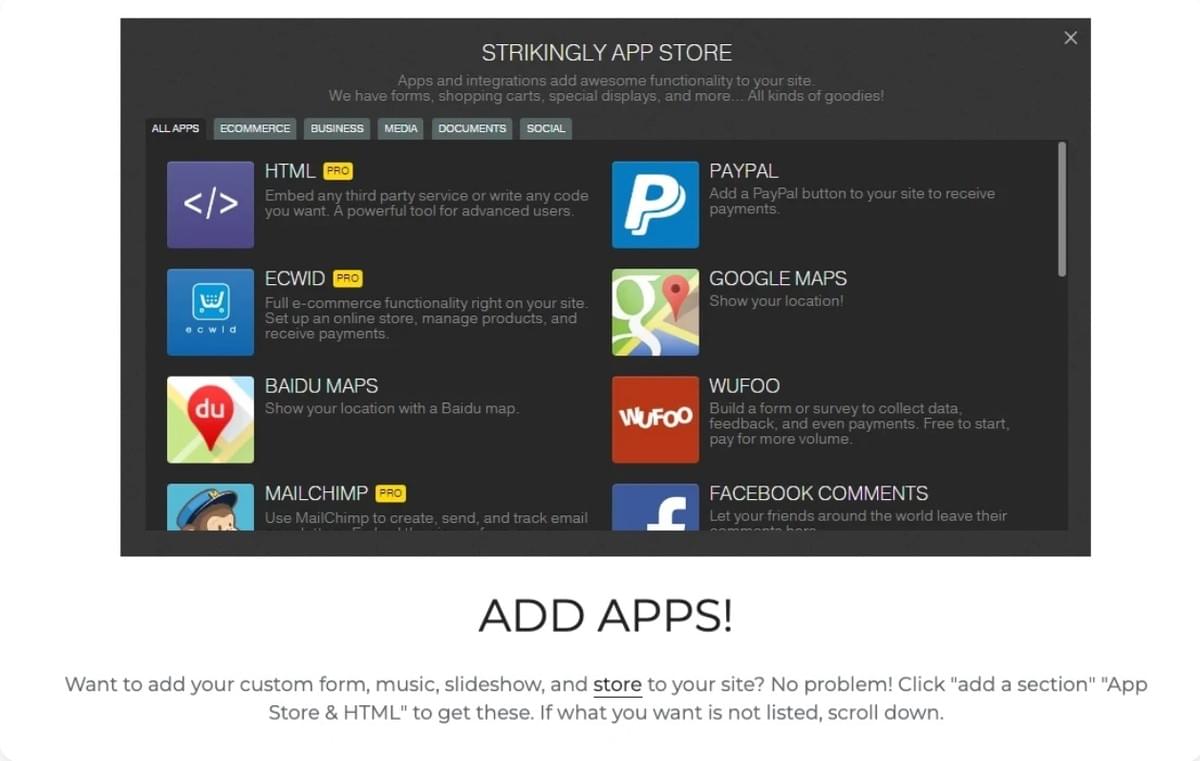Close the Strikingly App Store dialog
Image resolution: width=1200 pixels, height=761 pixels.
[x=1070, y=38]
